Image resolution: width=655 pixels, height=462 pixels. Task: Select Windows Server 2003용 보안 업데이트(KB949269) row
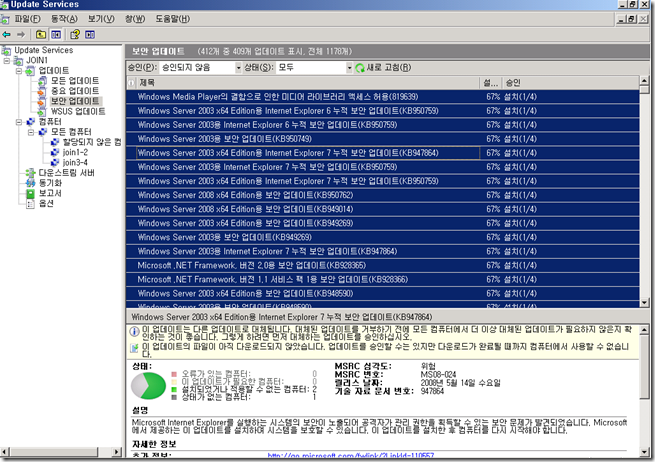tap(383, 237)
